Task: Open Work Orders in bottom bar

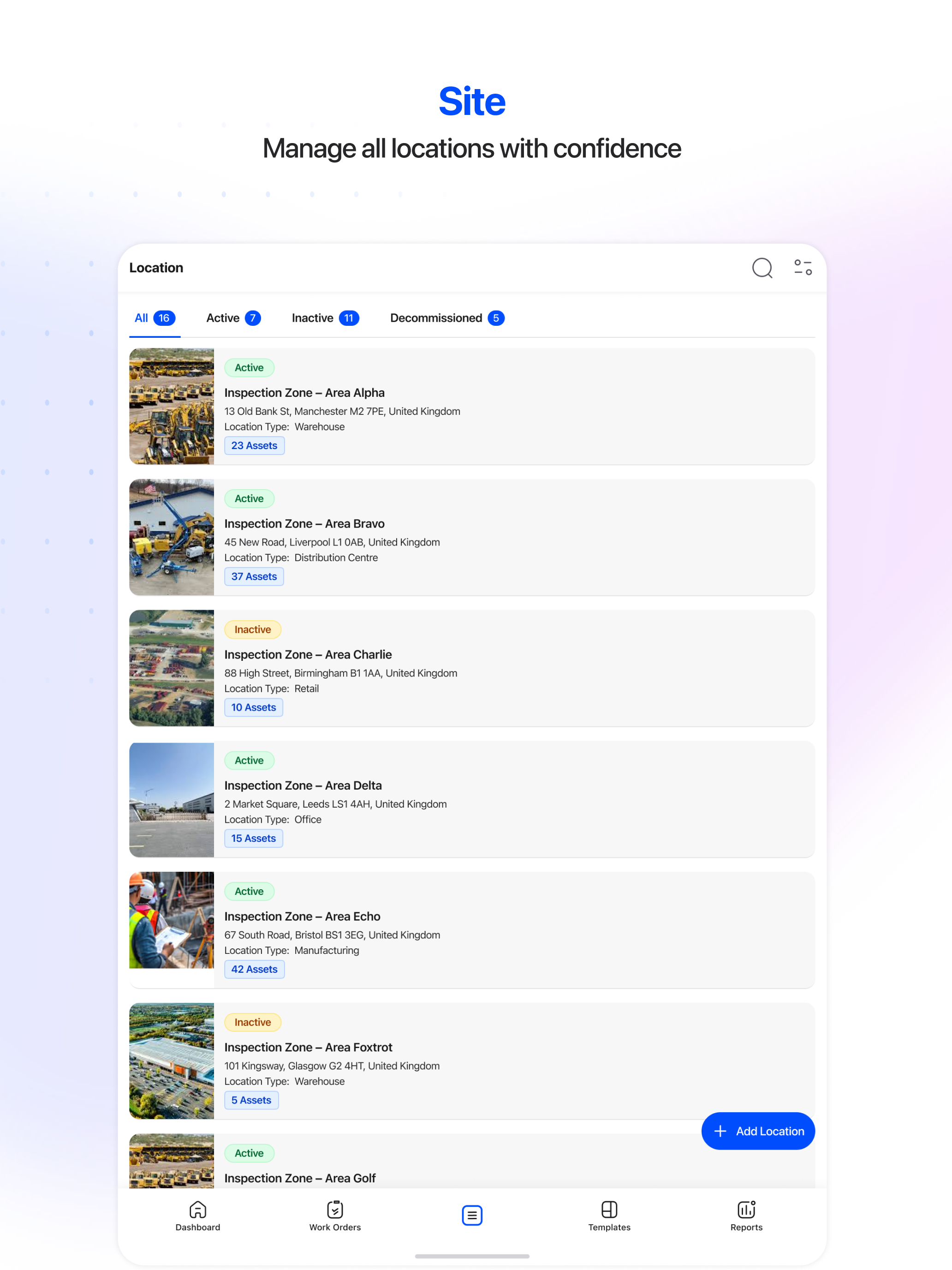Action: pos(335,1216)
